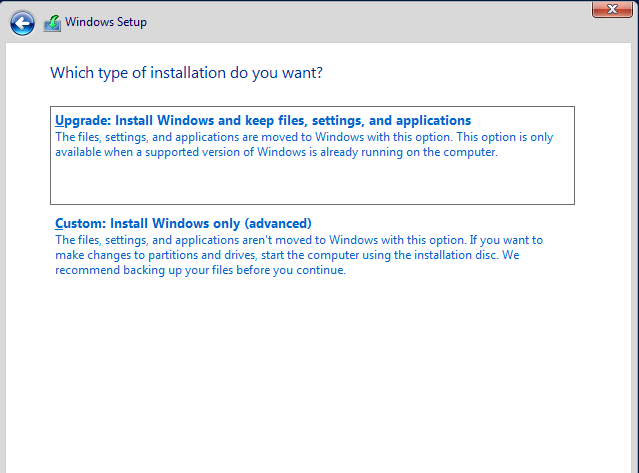The height and width of the screenshot is (473, 639).
Task: Click the word 'Upgrade:' in the first option
Action: [x=83, y=121]
